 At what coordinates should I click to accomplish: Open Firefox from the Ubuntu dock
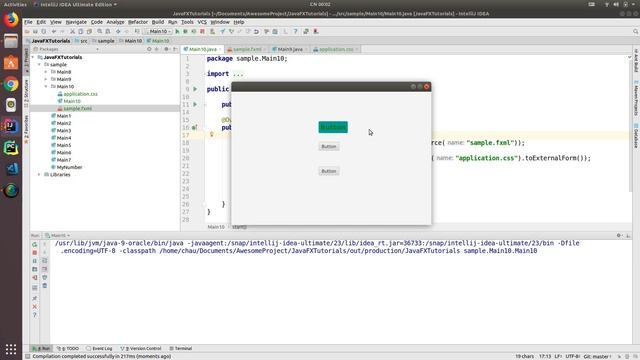[x=11, y=20]
